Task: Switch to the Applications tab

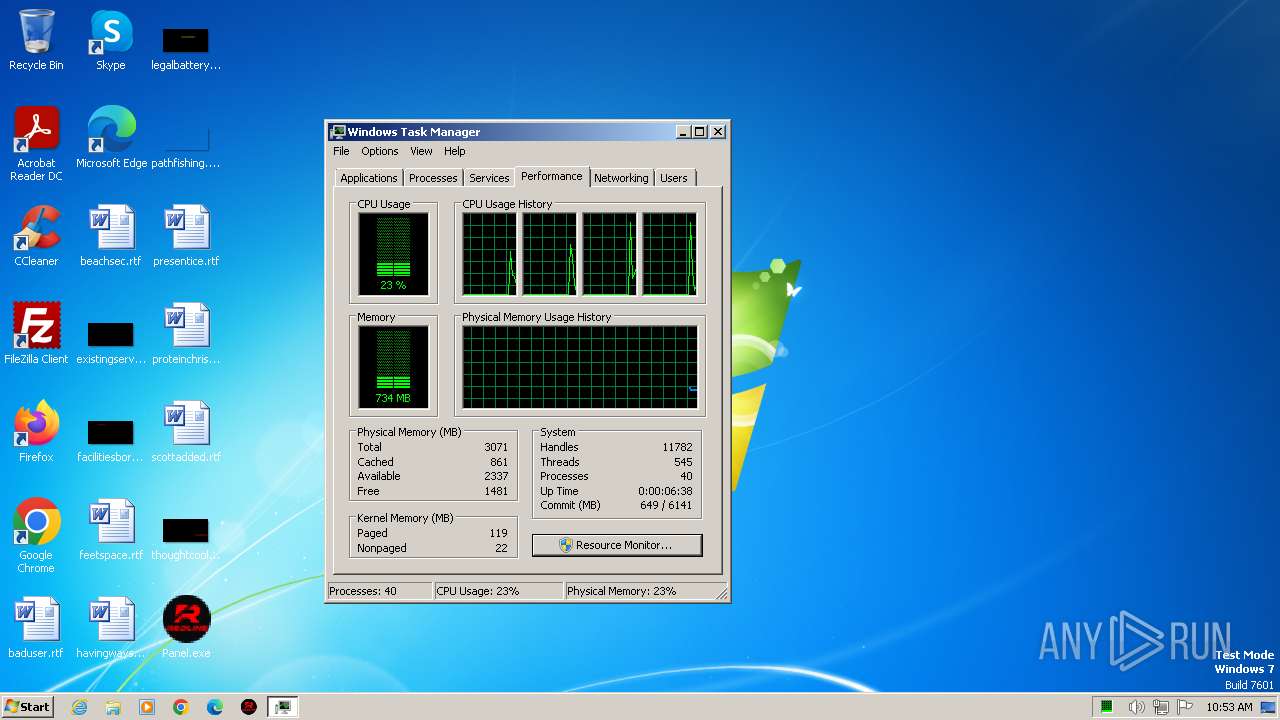Action: 368,178
